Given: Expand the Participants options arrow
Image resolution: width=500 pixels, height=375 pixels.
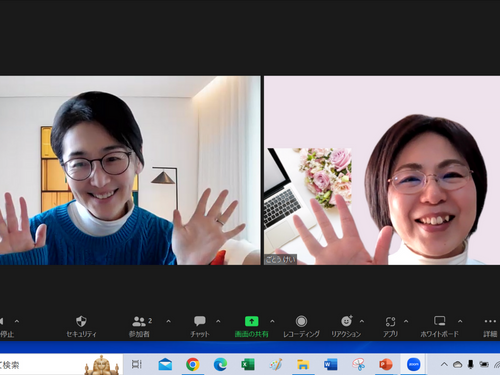Looking at the screenshot, I should click(x=168, y=321).
